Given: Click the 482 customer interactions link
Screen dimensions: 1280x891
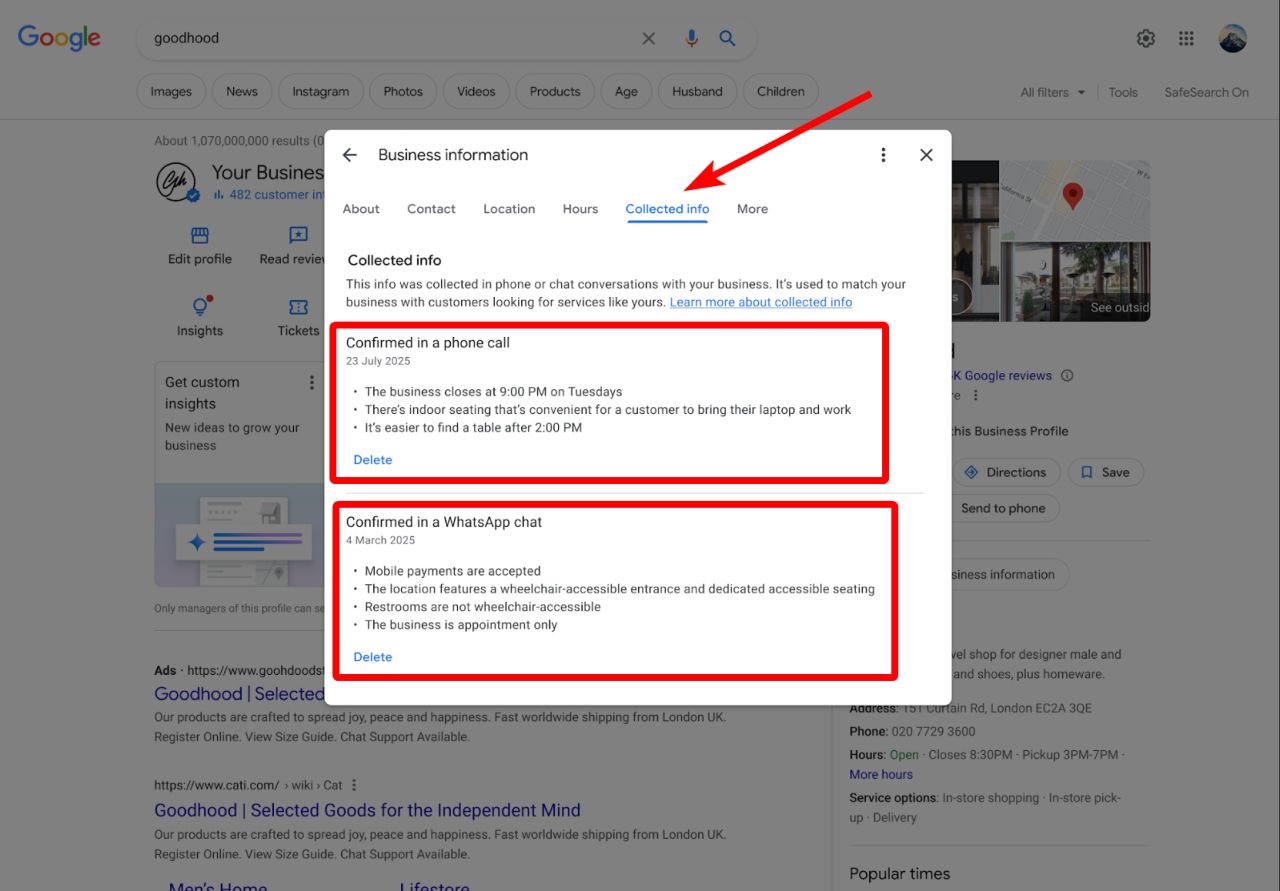Looking at the screenshot, I should (x=270, y=195).
